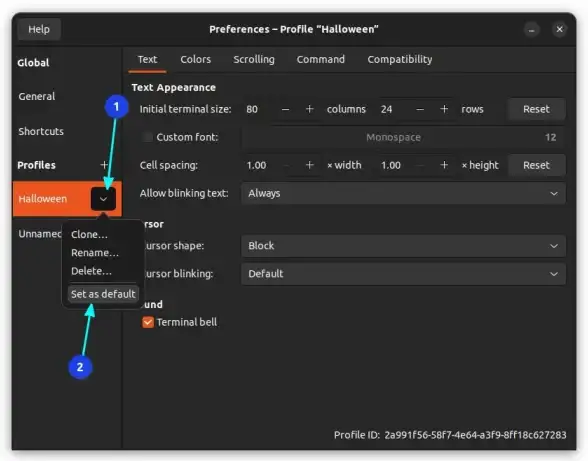Decrease terminal rows with minus

tap(420, 110)
